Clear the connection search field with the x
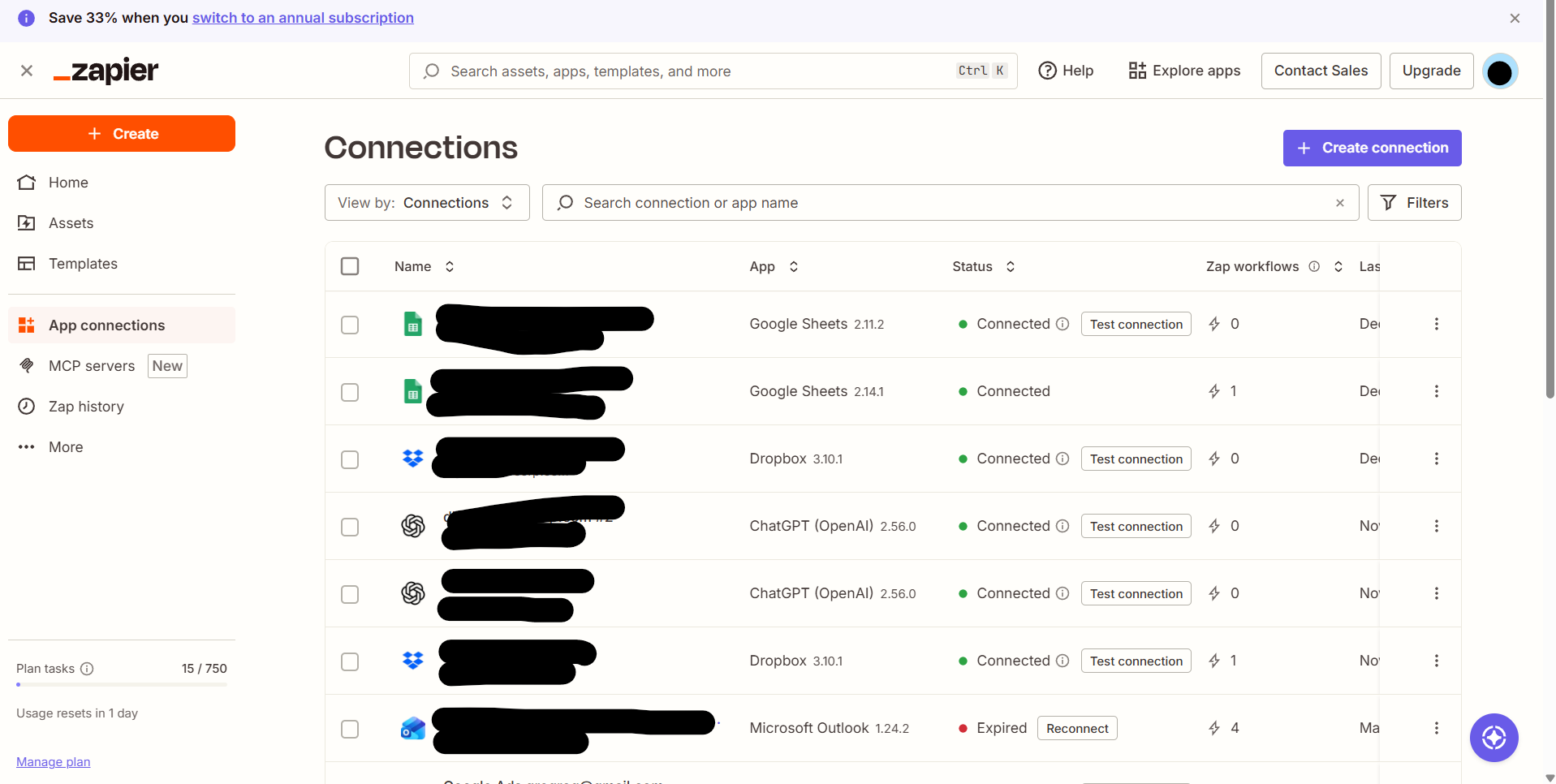 click(x=1340, y=203)
